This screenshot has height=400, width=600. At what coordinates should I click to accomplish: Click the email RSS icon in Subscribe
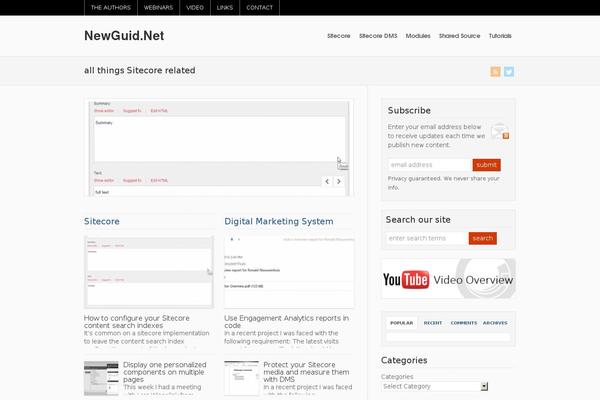501,131
